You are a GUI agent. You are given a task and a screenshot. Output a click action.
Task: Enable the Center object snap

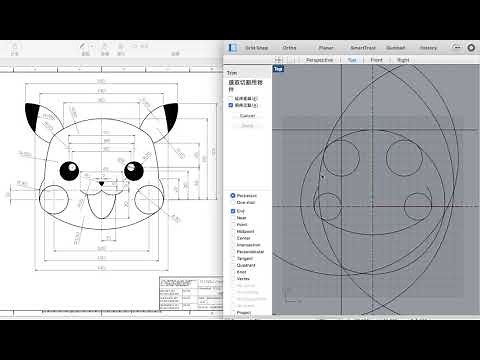click(x=233, y=238)
